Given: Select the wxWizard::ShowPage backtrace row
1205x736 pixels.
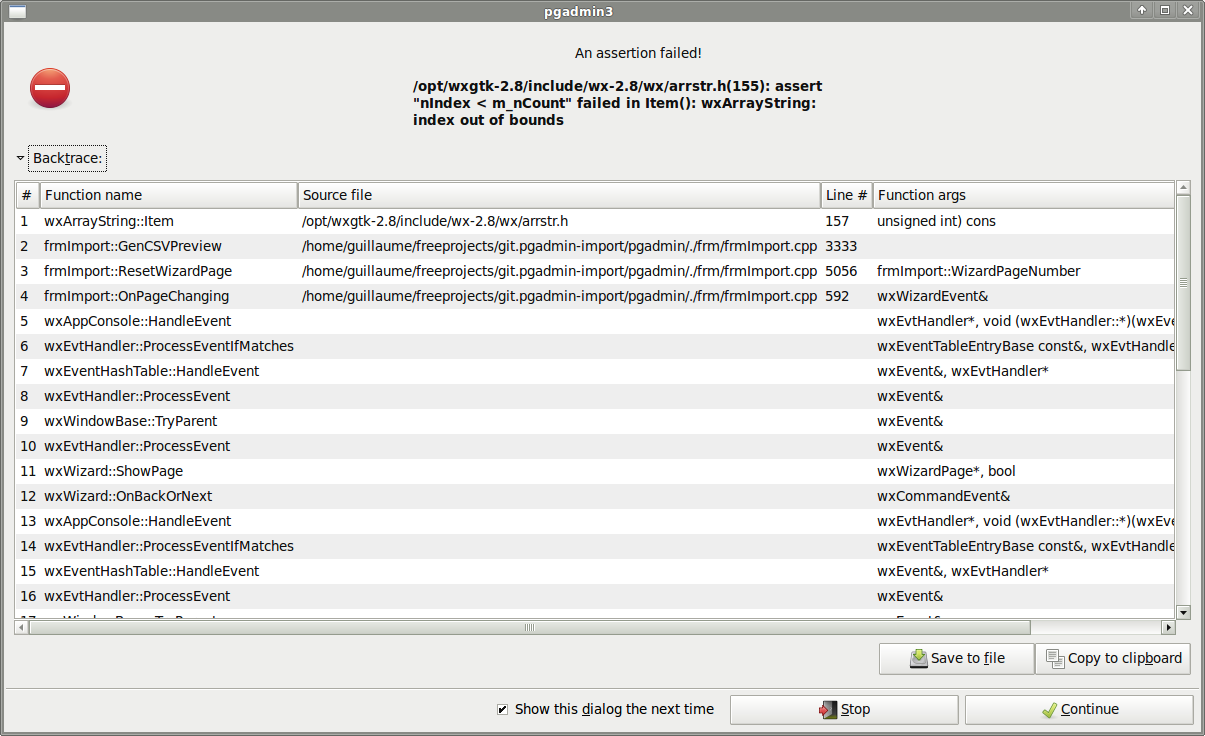Looking at the screenshot, I should click(x=113, y=471).
